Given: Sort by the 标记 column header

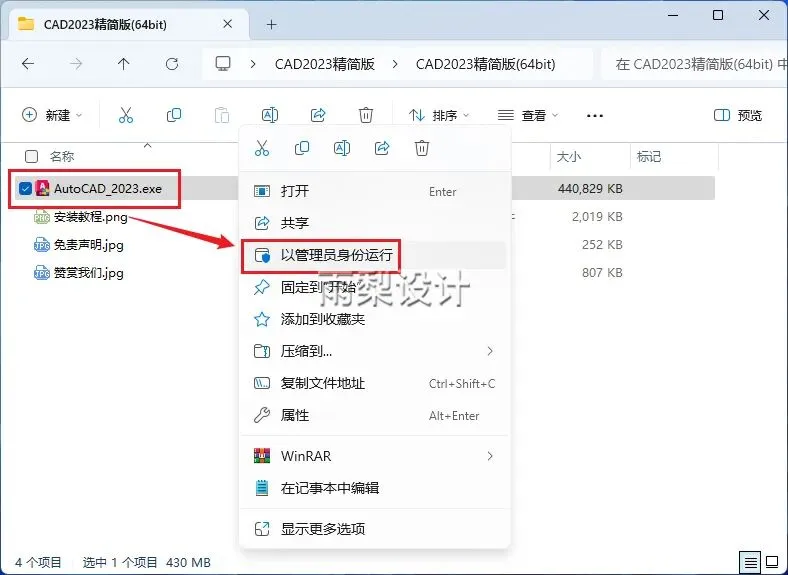Looking at the screenshot, I should [649, 157].
